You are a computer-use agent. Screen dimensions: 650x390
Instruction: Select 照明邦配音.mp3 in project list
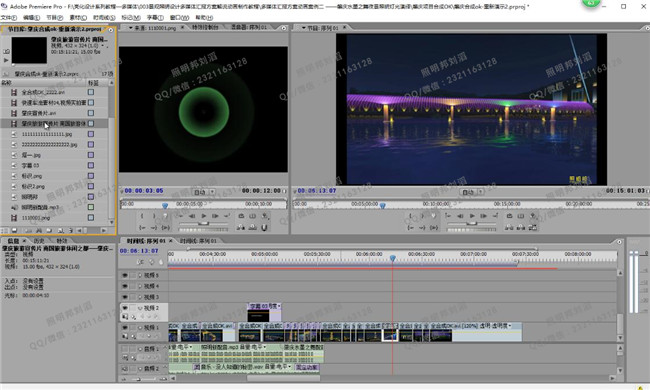coord(40,207)
